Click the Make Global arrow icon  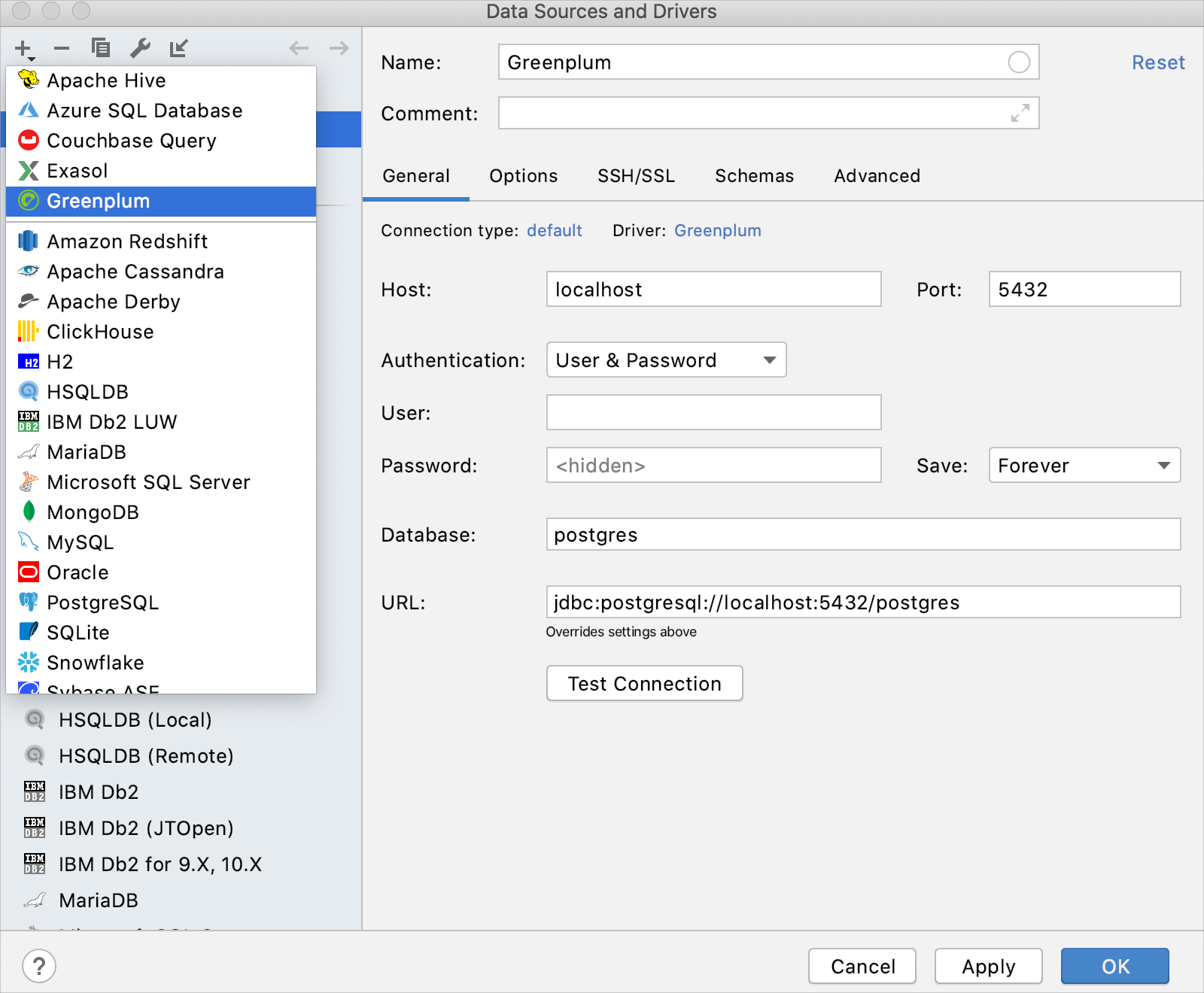coord(178,48)
